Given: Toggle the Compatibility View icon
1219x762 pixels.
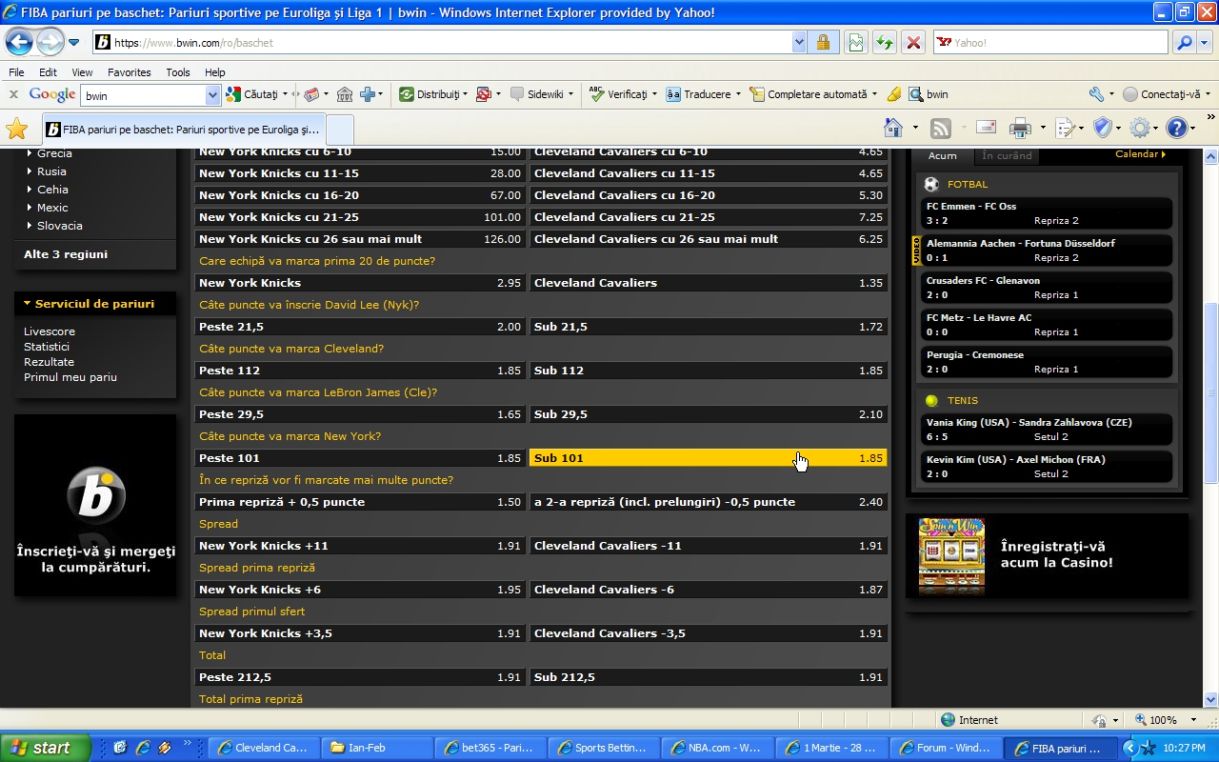Looking at the screenshot, I should [x=855, y=43].
